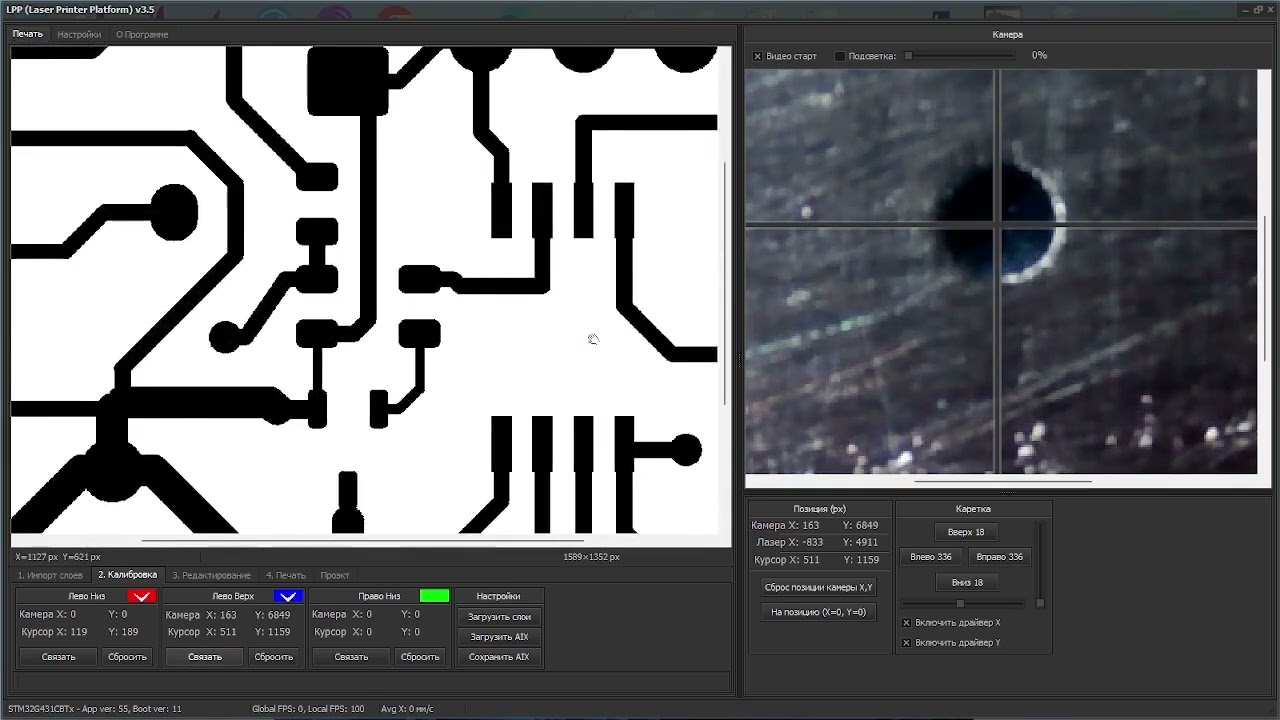Click the PCB layout preview canvas
This screenshot has width=1280, height=720.
[x=364, y=290]
